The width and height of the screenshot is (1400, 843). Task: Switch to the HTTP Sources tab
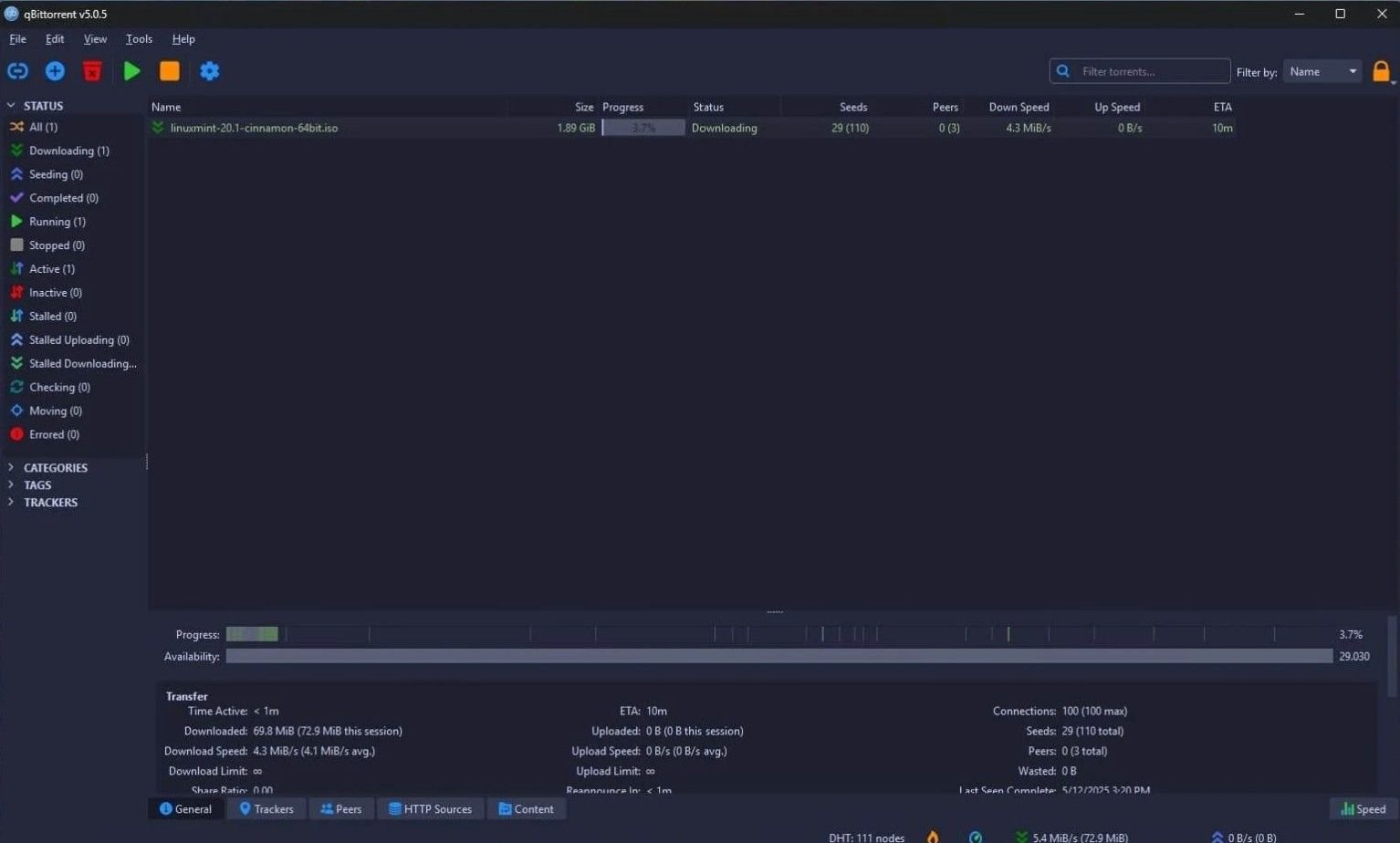431,809
